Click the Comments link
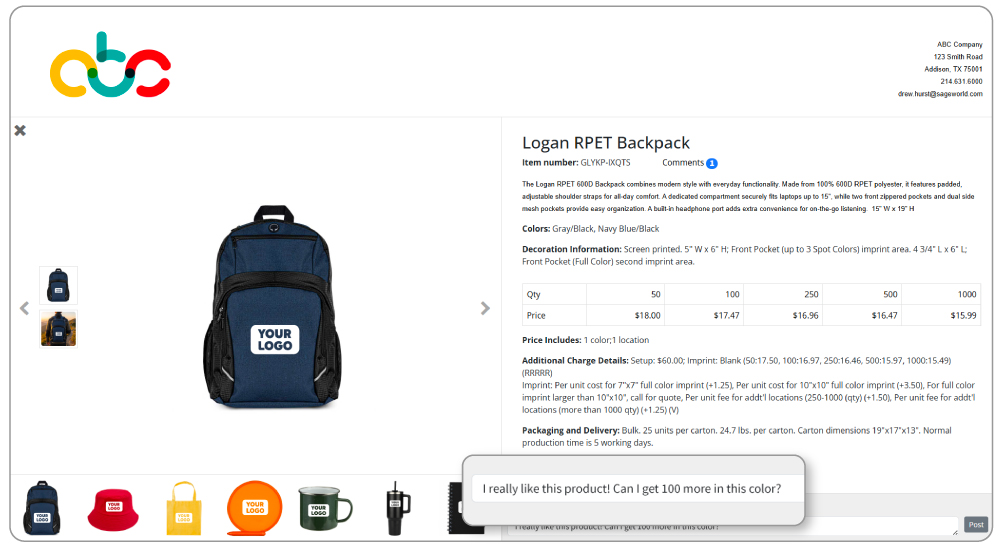Image resolution: width=1000 pixels, height=547 pixels. tap(683, 163)
